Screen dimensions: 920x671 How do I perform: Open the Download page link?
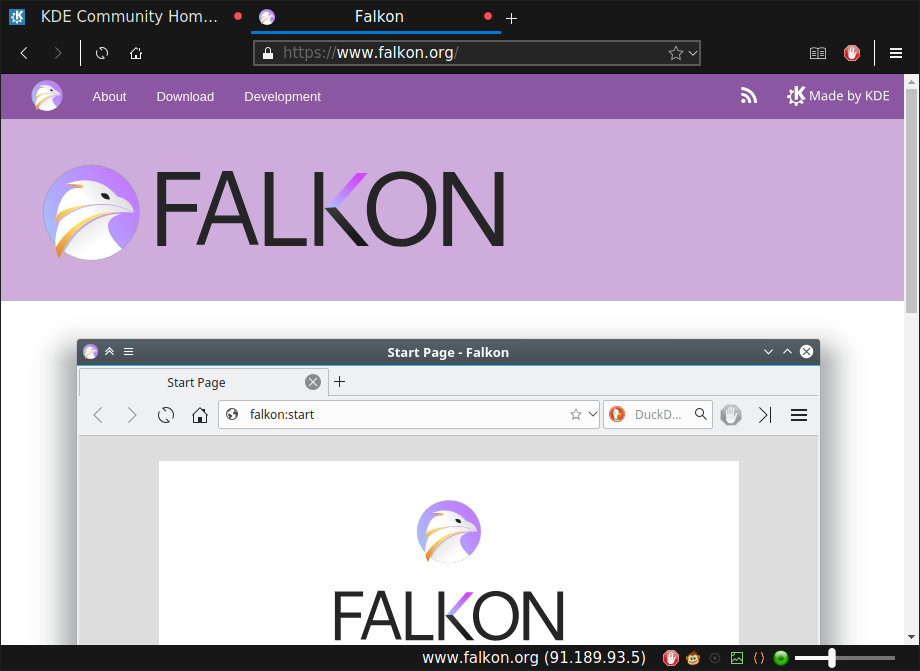[x=185, y=97]
